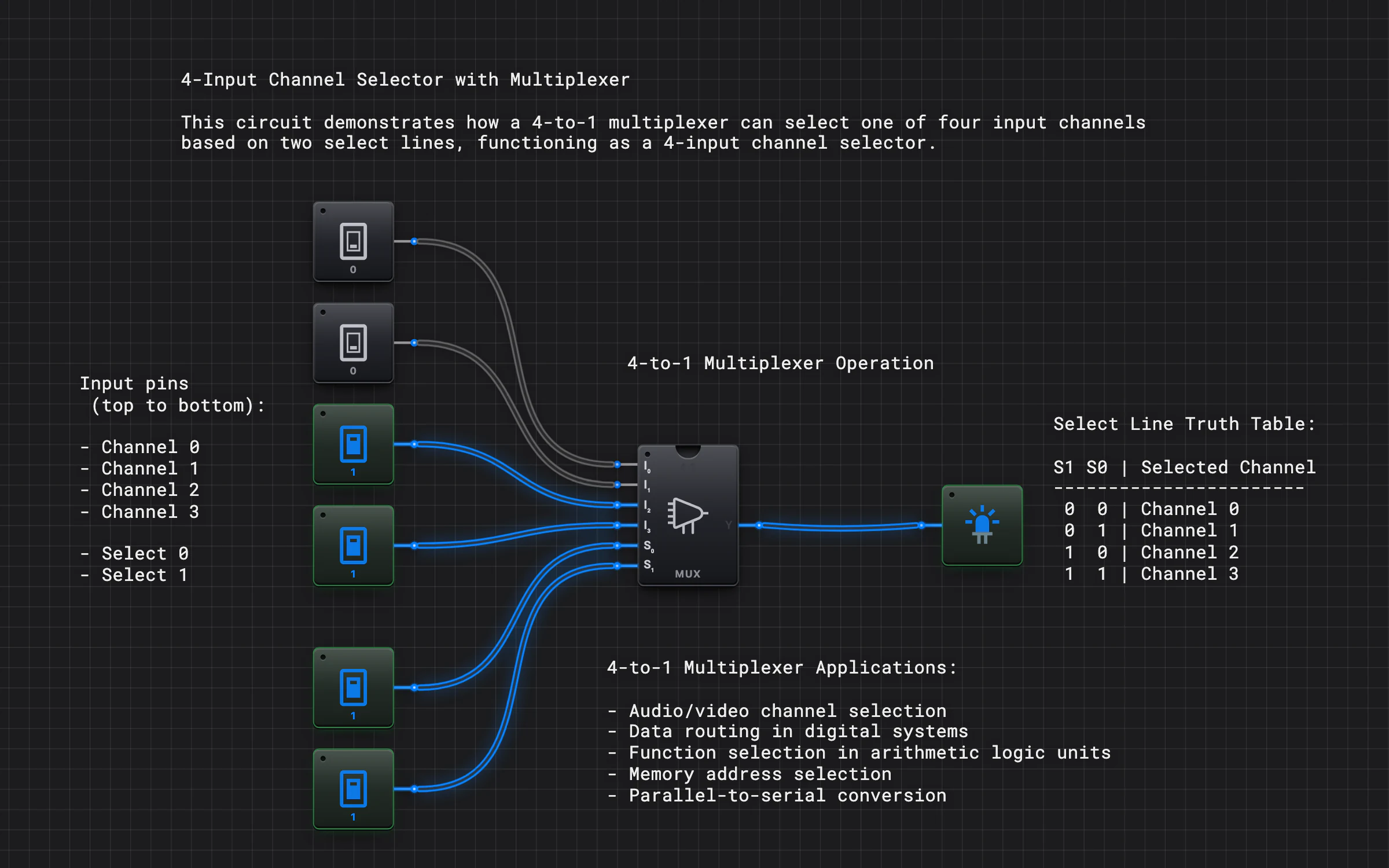
Task: Click 'Select 0' in the Input pins list
Action: pyautogui.click(x=134, y=553)
